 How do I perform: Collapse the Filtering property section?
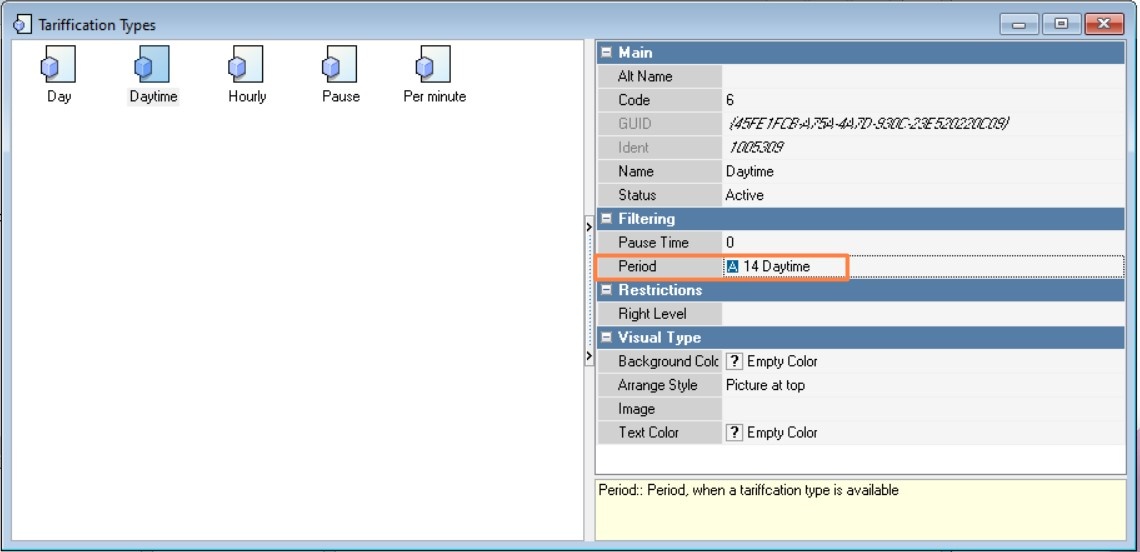click(x=606, y=219)
